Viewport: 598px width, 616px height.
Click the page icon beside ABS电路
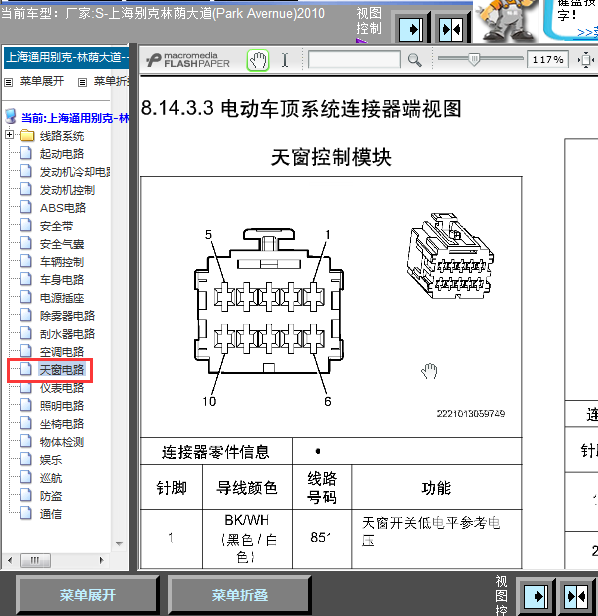click(26, 207)
